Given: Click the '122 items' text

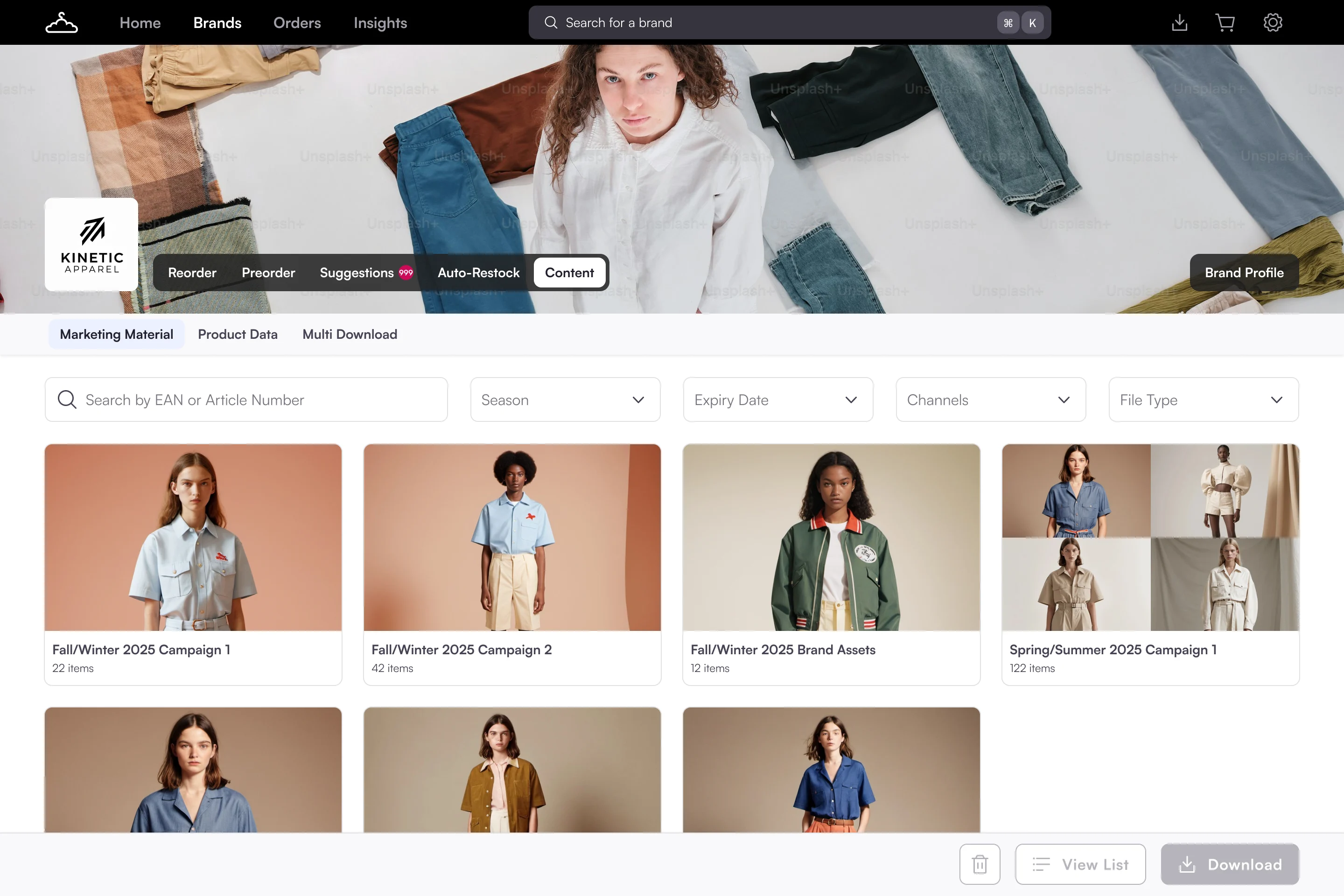Looking at the screenshot, I should pos(1032,668).
